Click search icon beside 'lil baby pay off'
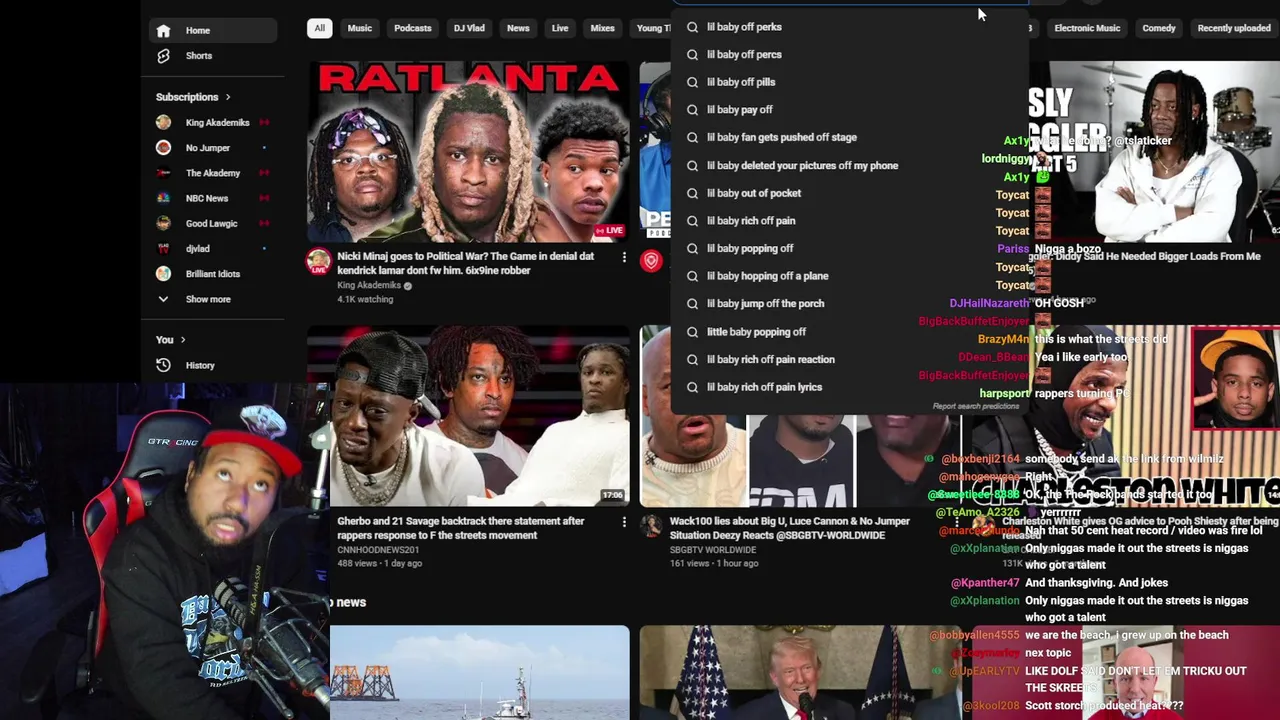The width and height of the screenshot is (1280, 720). point(692,110)
